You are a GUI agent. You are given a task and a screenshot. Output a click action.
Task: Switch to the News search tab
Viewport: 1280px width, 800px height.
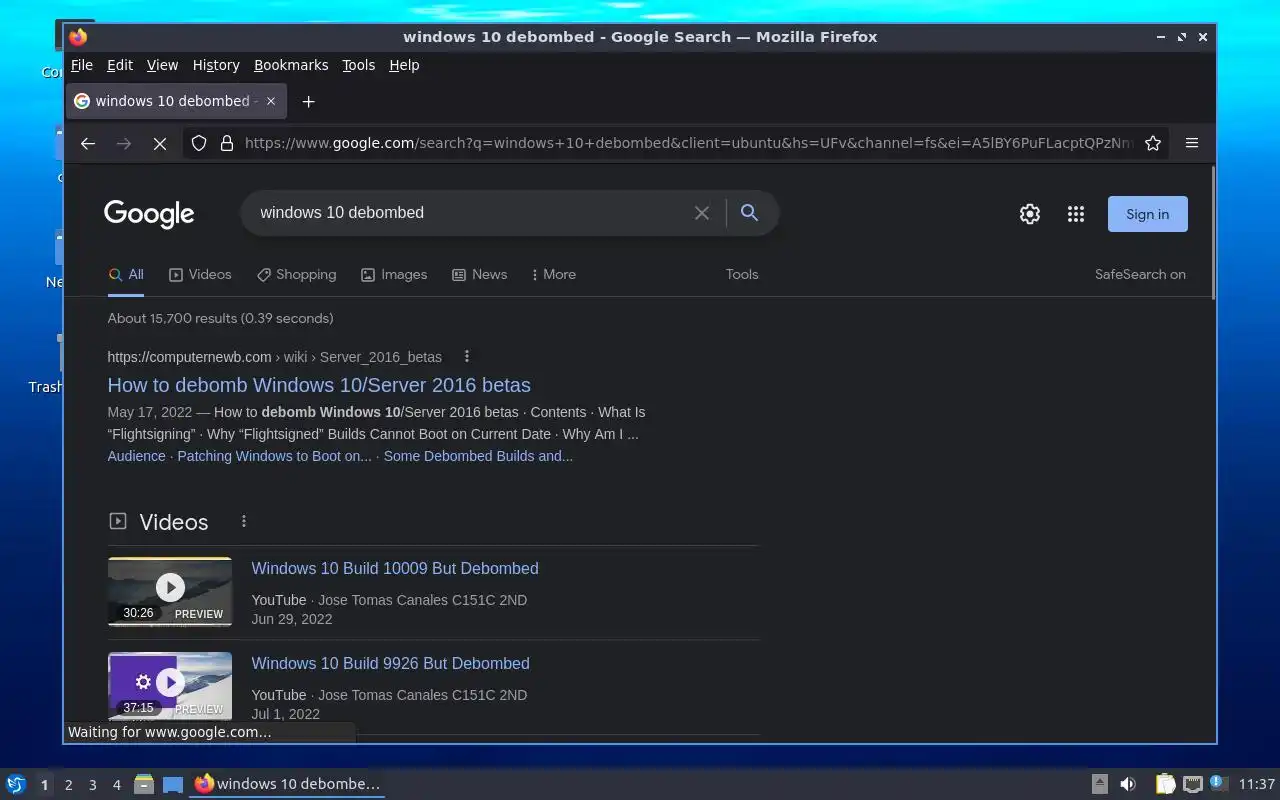[x=479, y=274]
